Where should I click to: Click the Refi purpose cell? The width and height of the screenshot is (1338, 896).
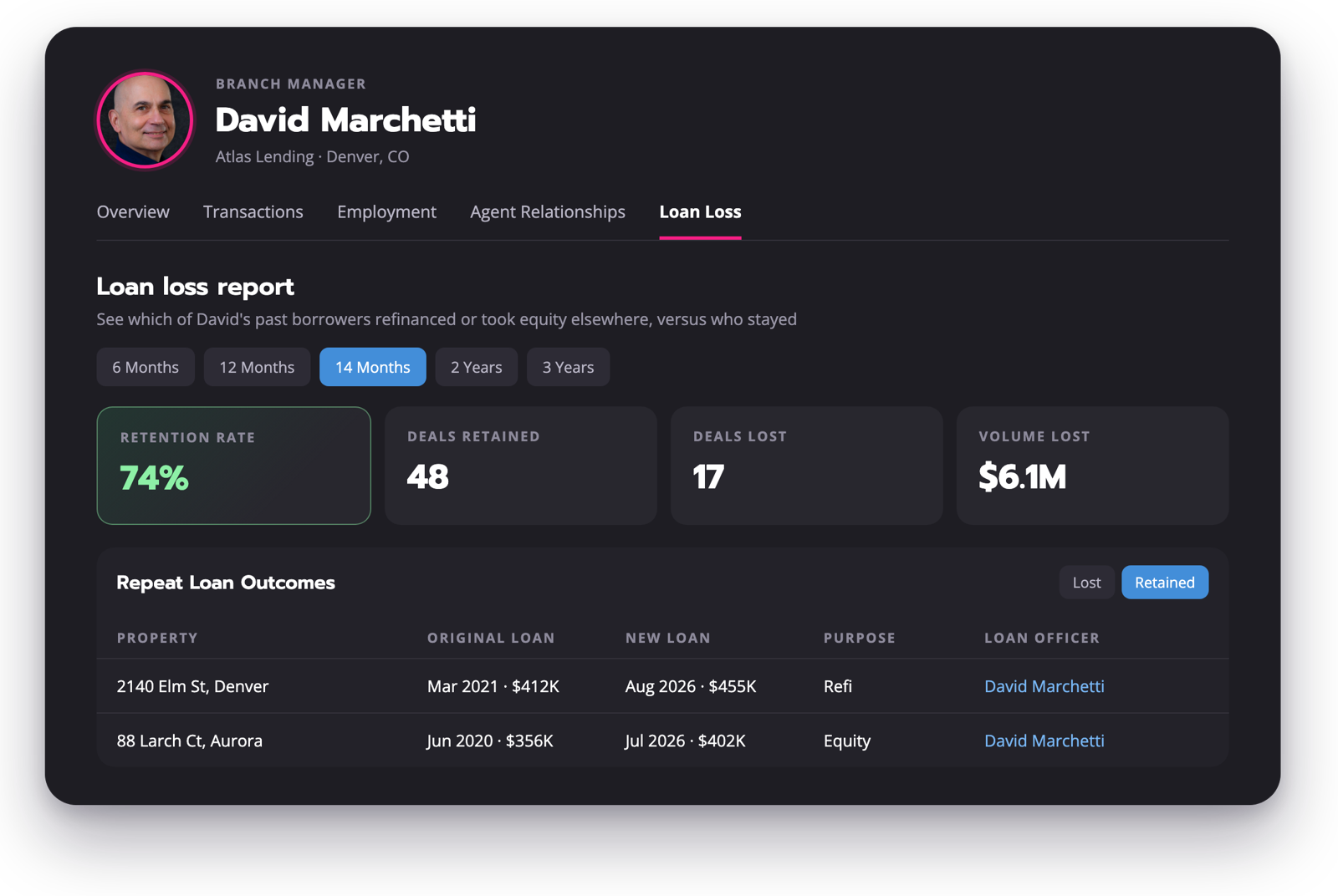[x=838, y=686]
